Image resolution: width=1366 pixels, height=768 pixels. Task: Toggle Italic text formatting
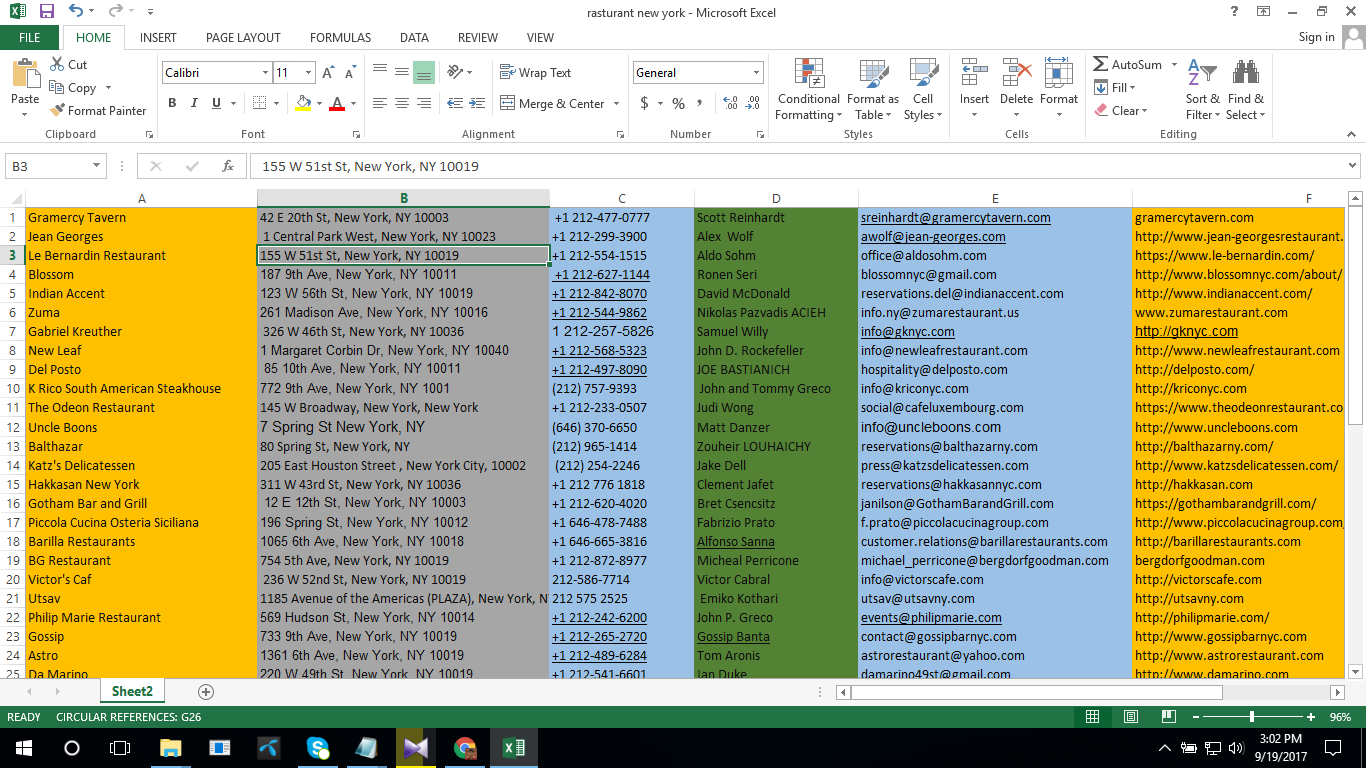tap(194, 103)
